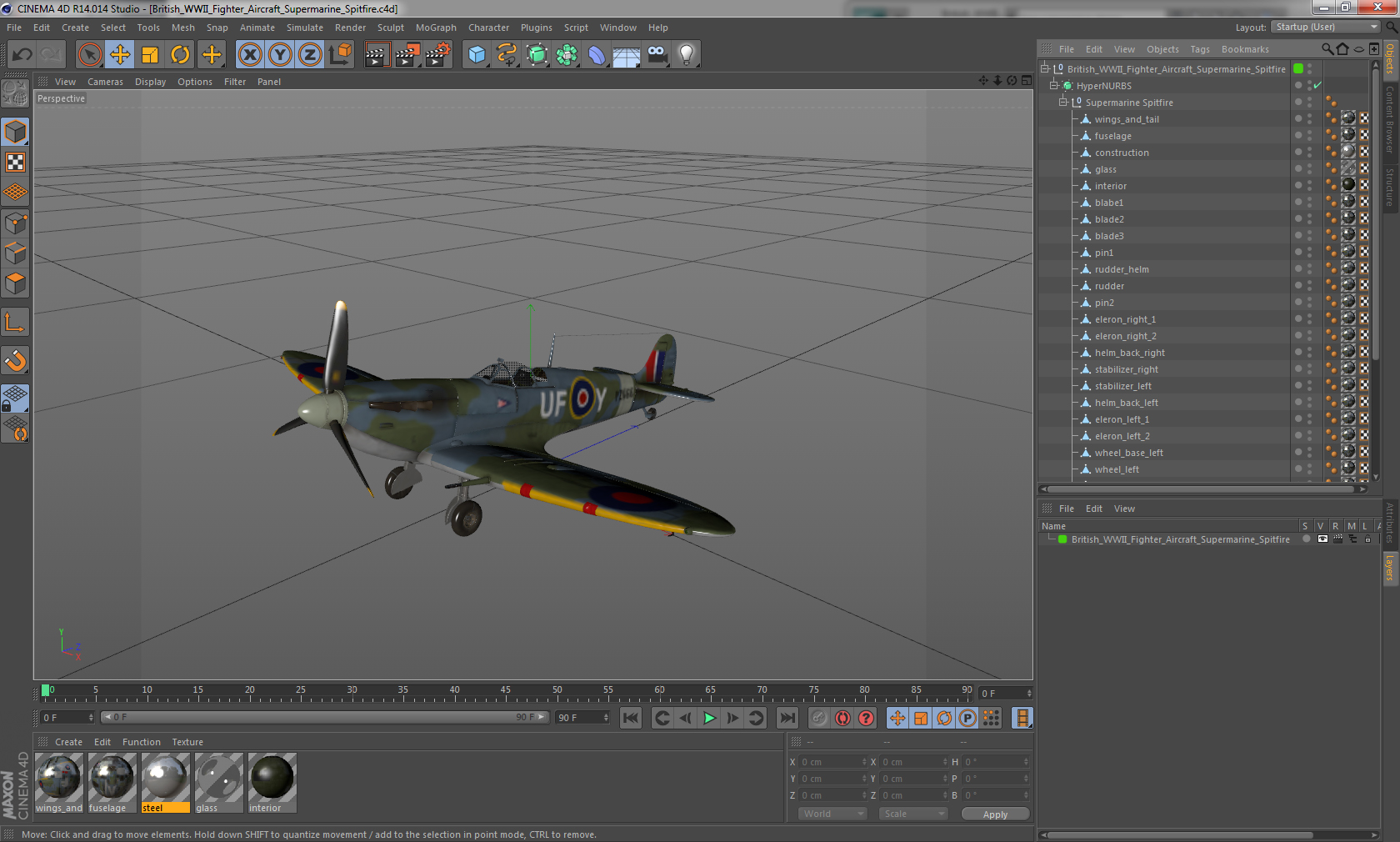The image size is (1400, 842).
Task: Click start frame 0 F stepper
Action: click(91, 718)
